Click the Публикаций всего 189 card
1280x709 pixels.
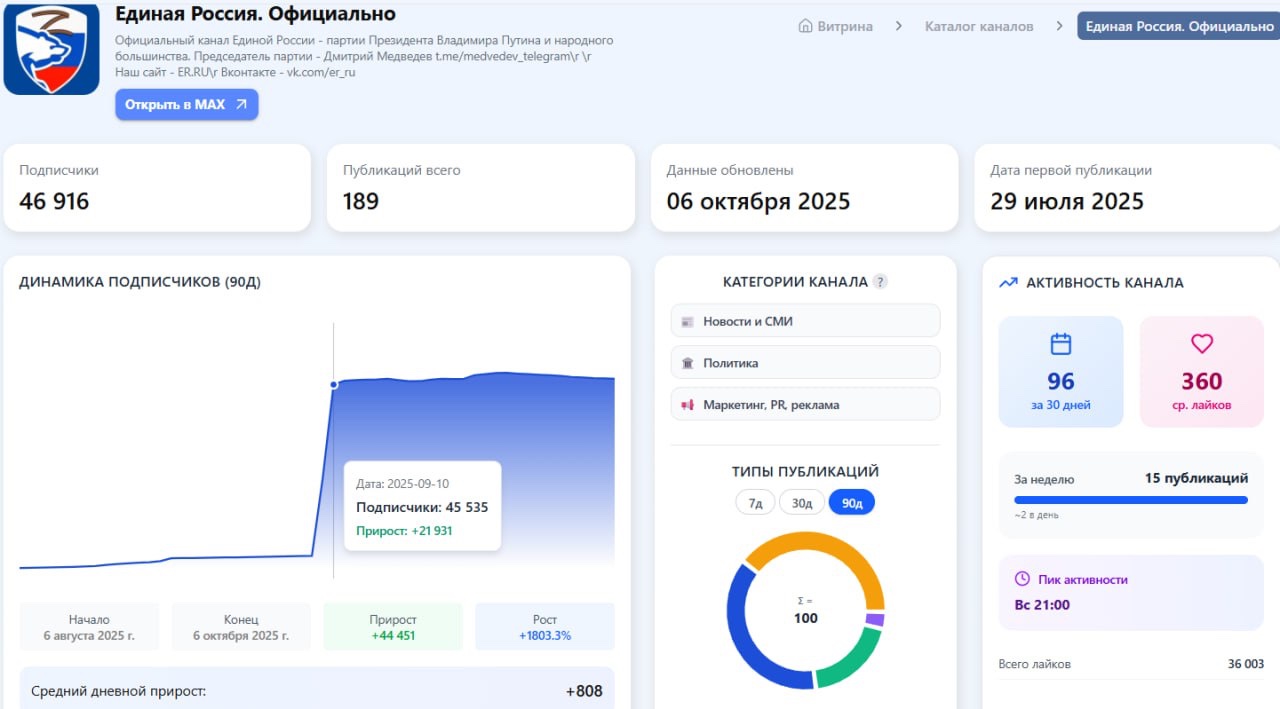[x=481, y=188]
